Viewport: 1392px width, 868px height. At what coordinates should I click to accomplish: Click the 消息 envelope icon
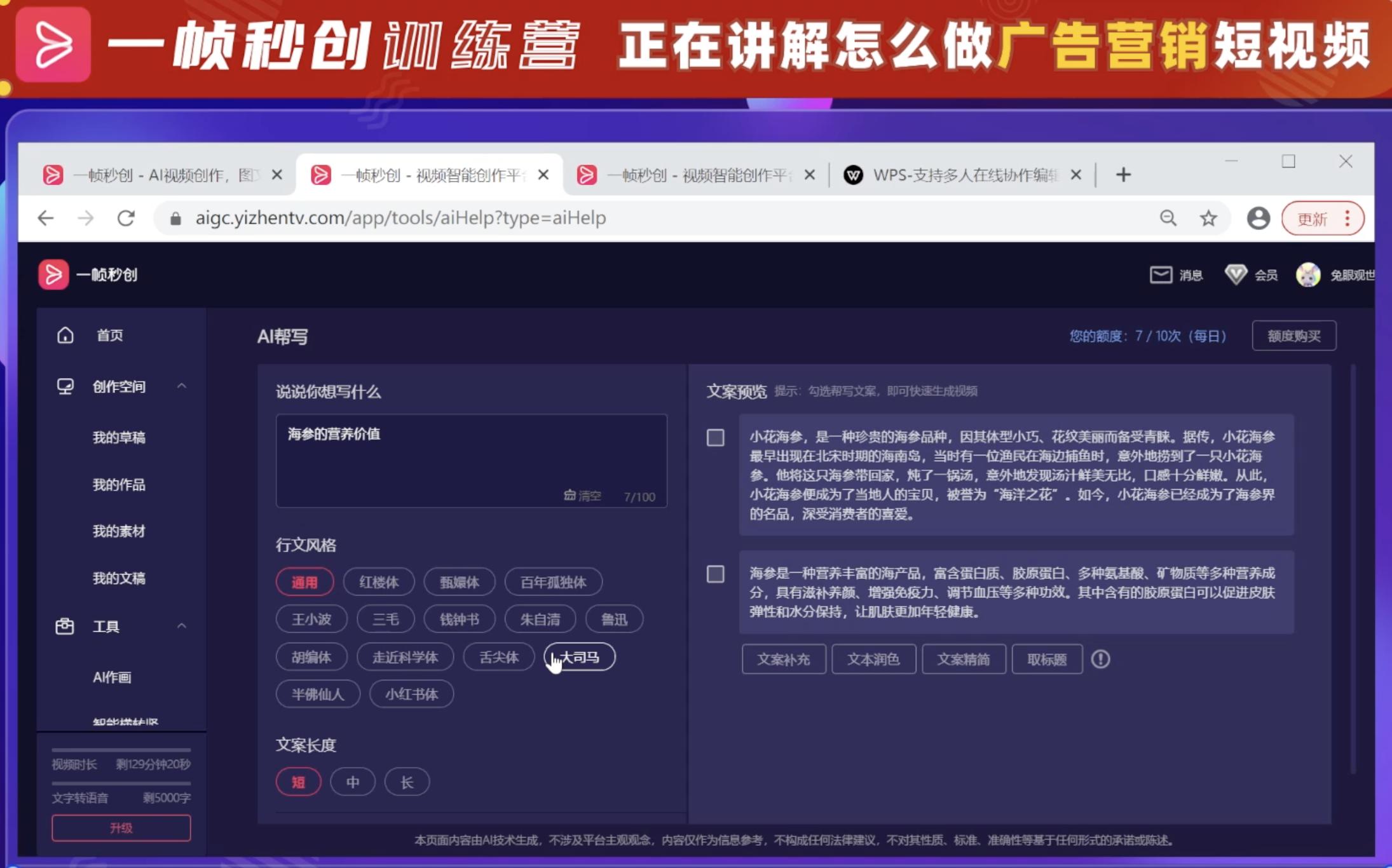[1160, 275]
